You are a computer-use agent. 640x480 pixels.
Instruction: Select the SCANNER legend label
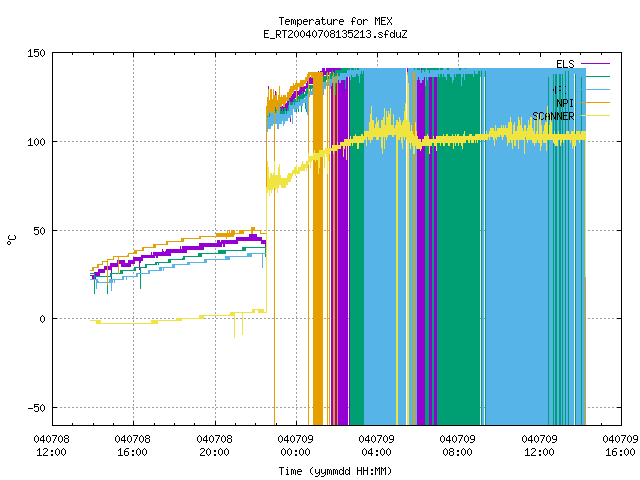click(553, 116)
